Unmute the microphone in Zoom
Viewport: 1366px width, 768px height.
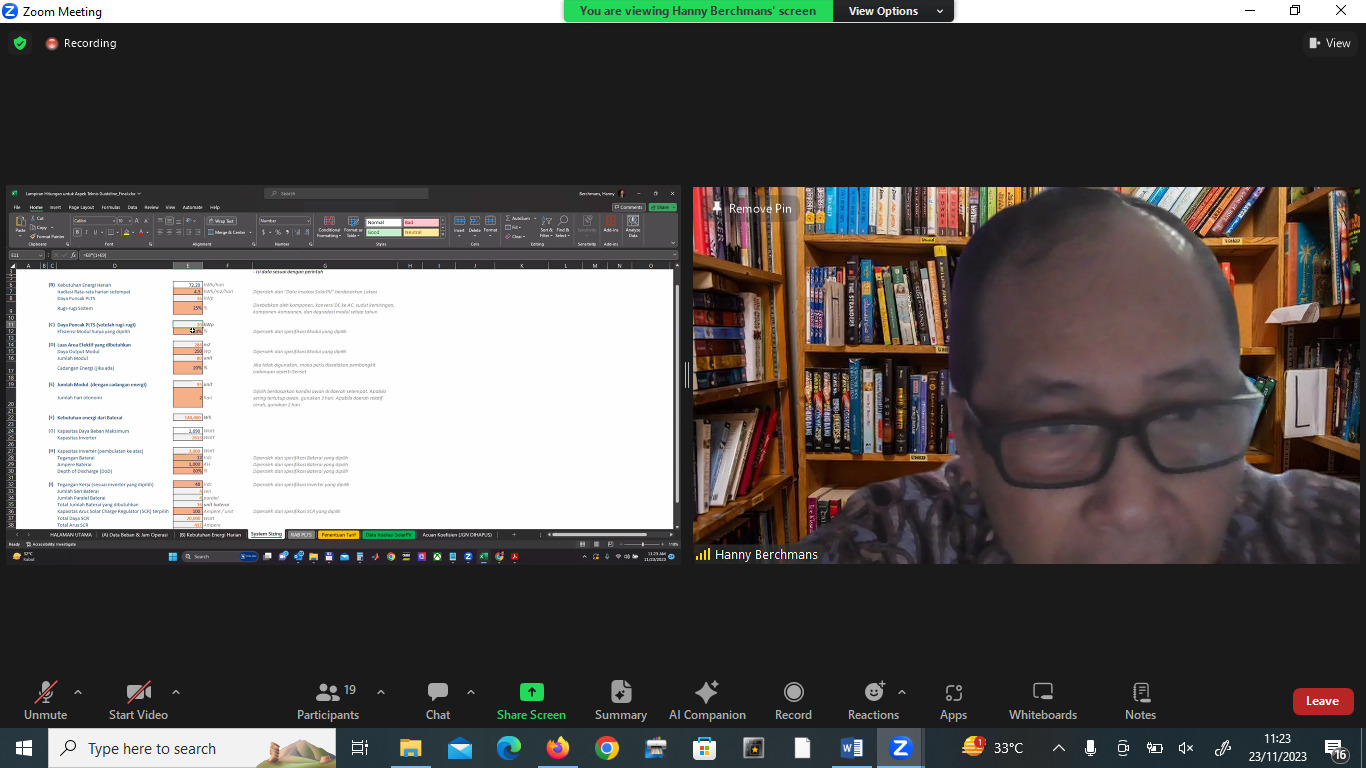point(45,700)
